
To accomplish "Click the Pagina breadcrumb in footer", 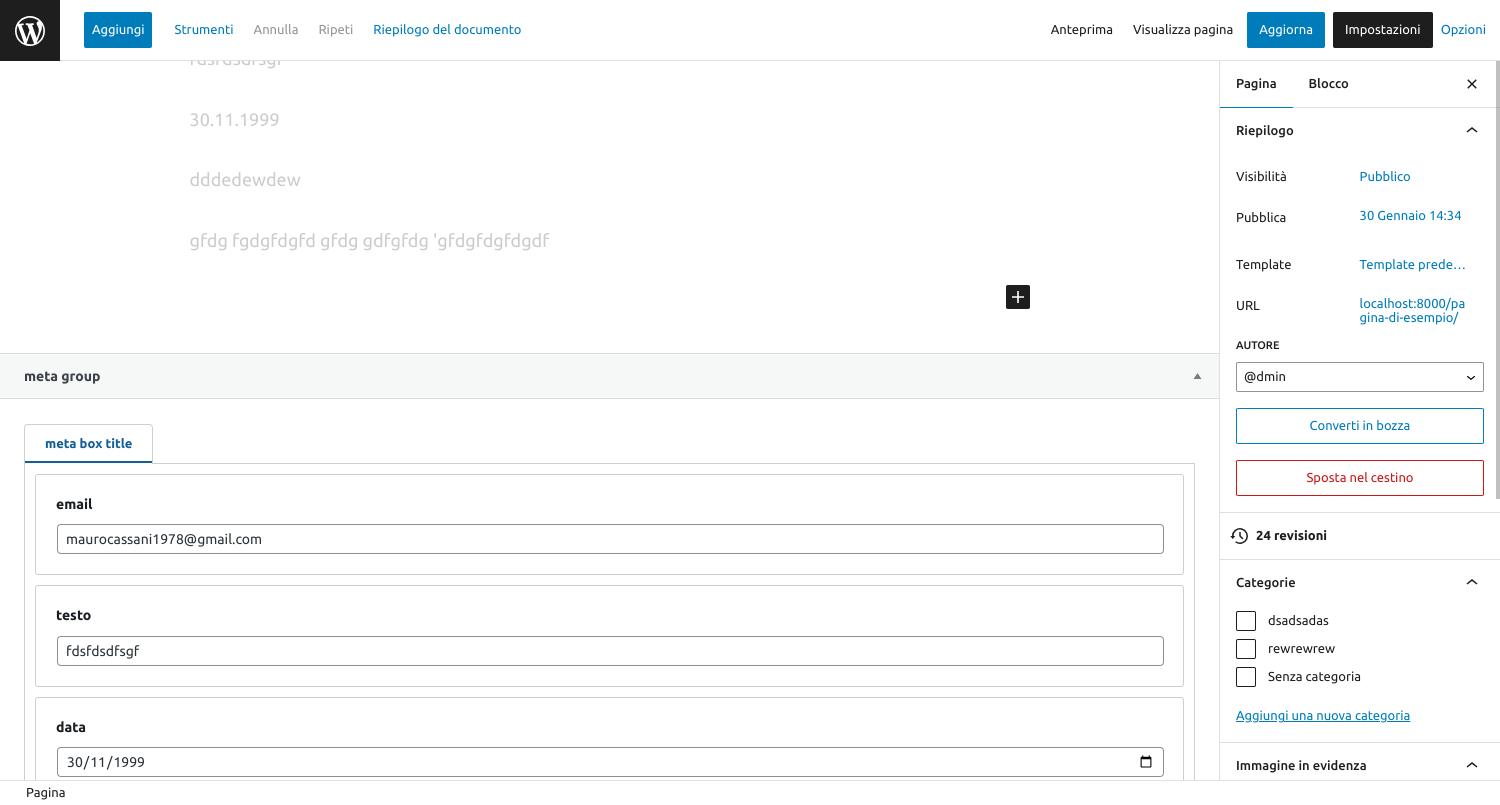I will (46, 793).
